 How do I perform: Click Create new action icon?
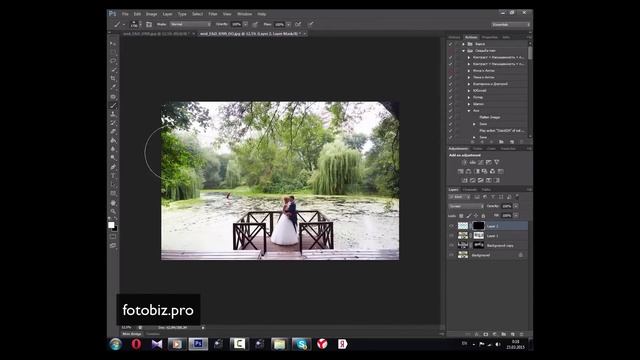coord(512,142)
